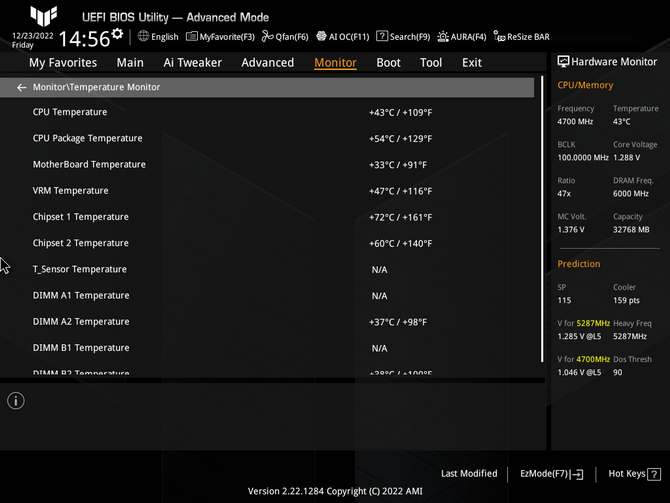Open Exit tab
This screenshot has width=670, height=503.
472,63
